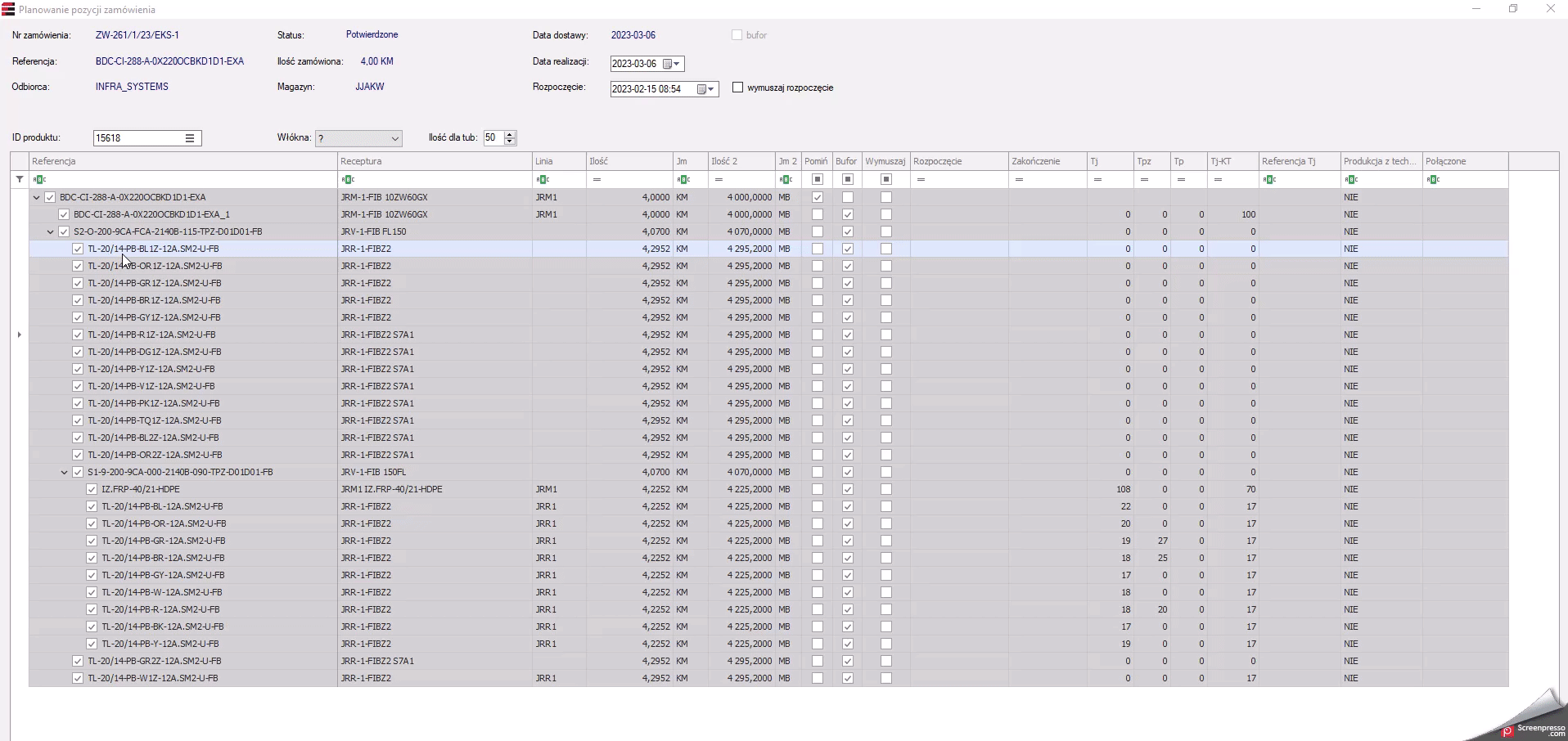Click the Ilość dla tub value field
The width and height of the screenshot is (1568, 741).
tap(493, 138)
